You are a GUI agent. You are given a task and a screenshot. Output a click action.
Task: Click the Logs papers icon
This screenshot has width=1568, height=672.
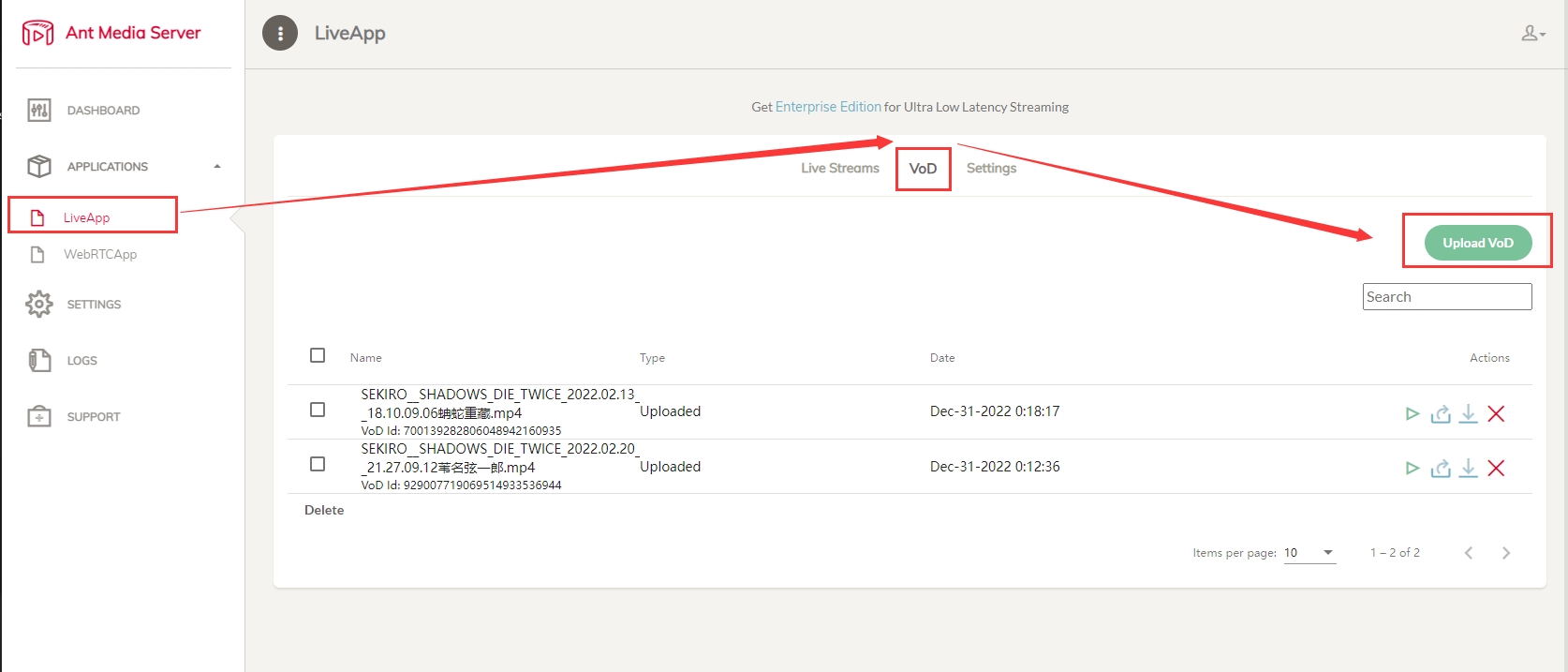coord(39,361)
